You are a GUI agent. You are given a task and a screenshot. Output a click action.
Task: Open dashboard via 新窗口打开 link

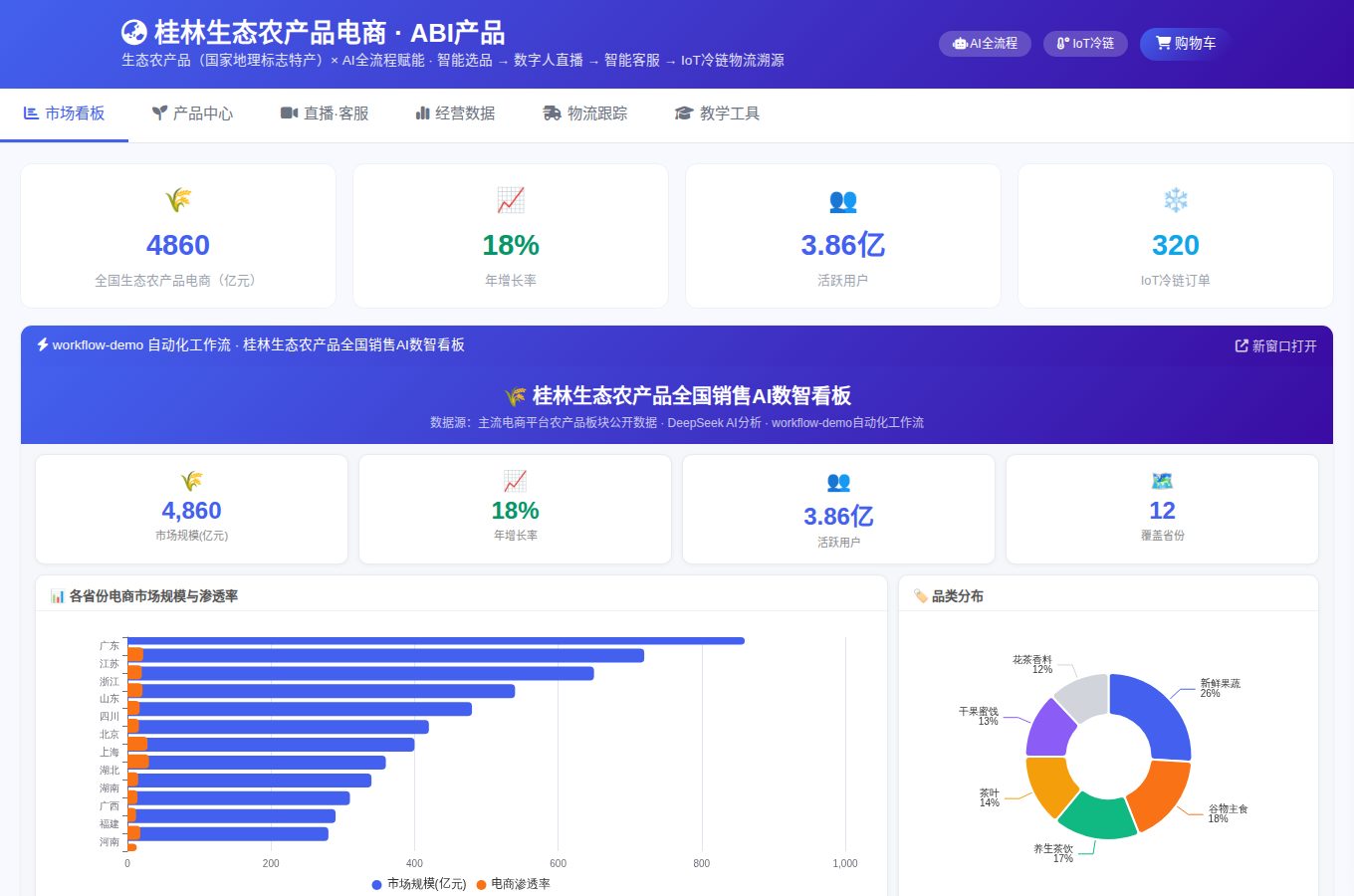[x=1275, y=345]
